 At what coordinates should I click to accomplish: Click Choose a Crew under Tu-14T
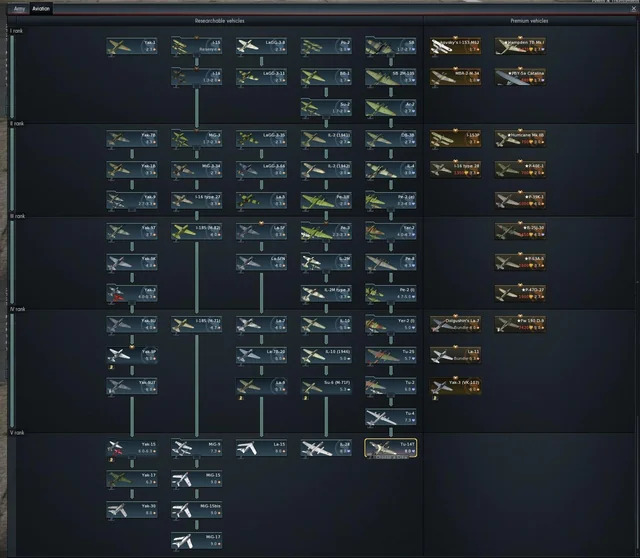[x=391, y=457]
